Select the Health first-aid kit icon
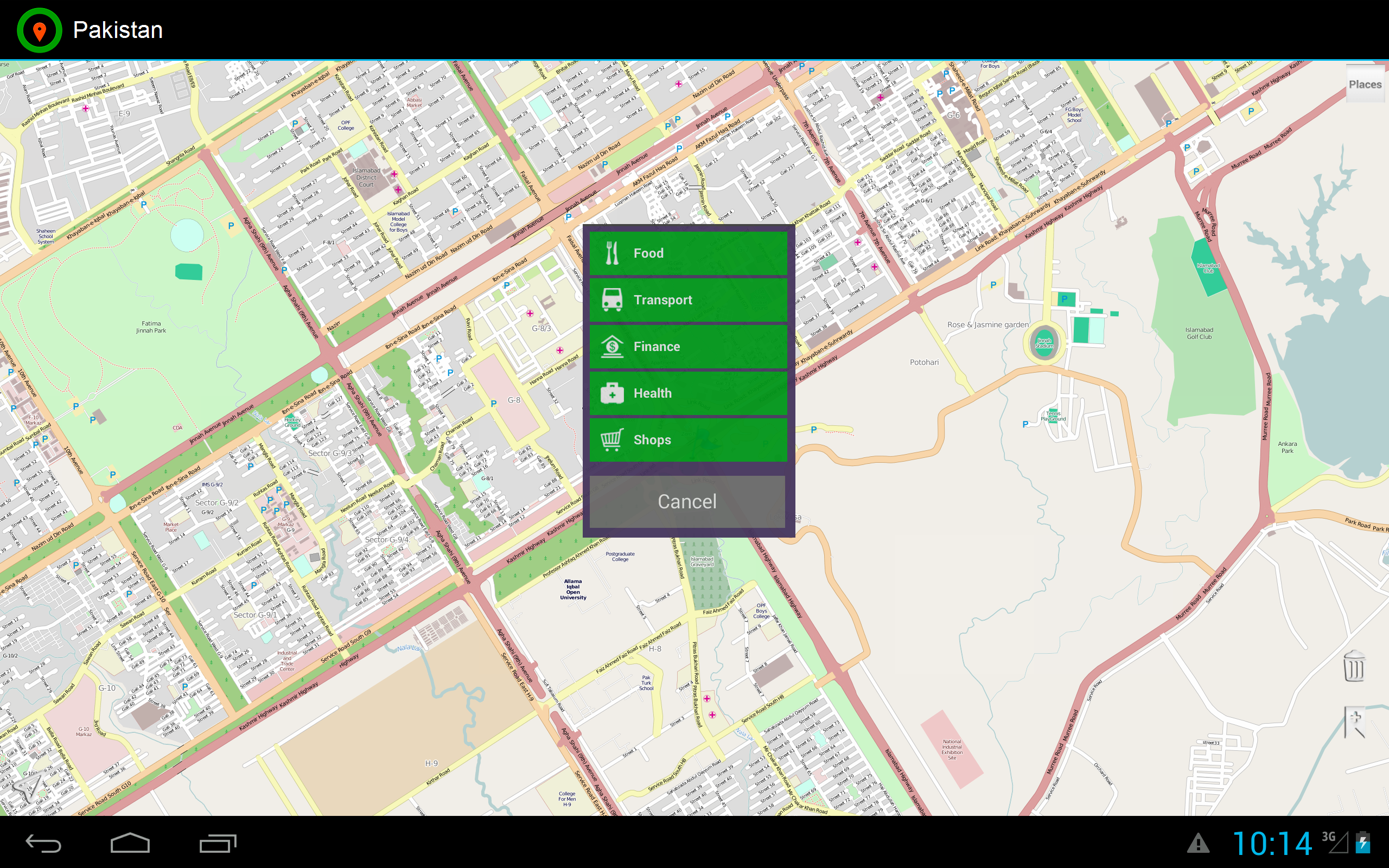 click(x=613, y=393)
